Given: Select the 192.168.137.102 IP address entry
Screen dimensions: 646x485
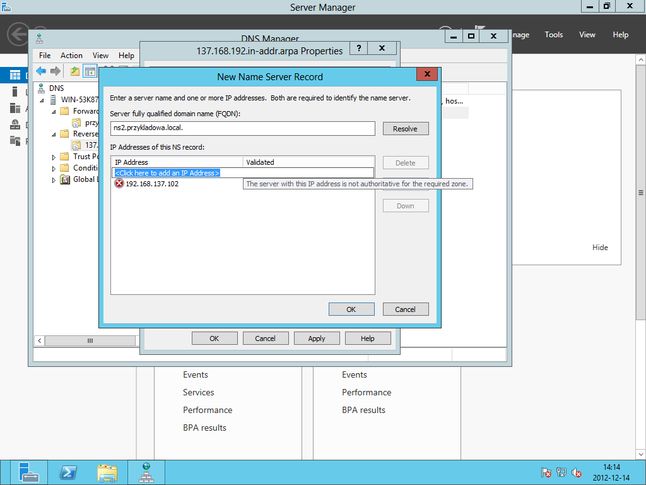Looking at the screenshot, I should [x=152, y=184].
